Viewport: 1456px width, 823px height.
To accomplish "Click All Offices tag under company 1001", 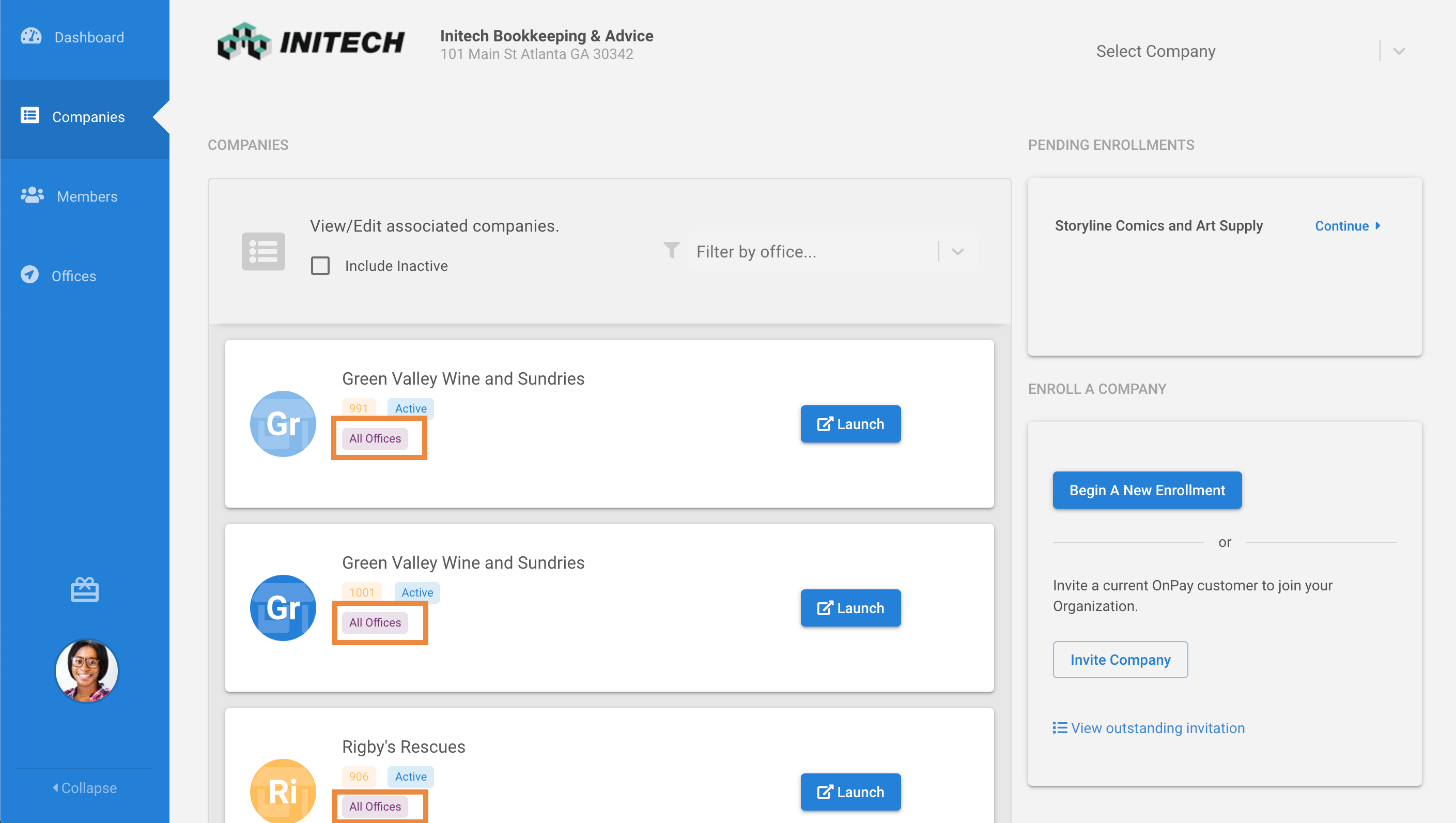I will click(375, 622).
